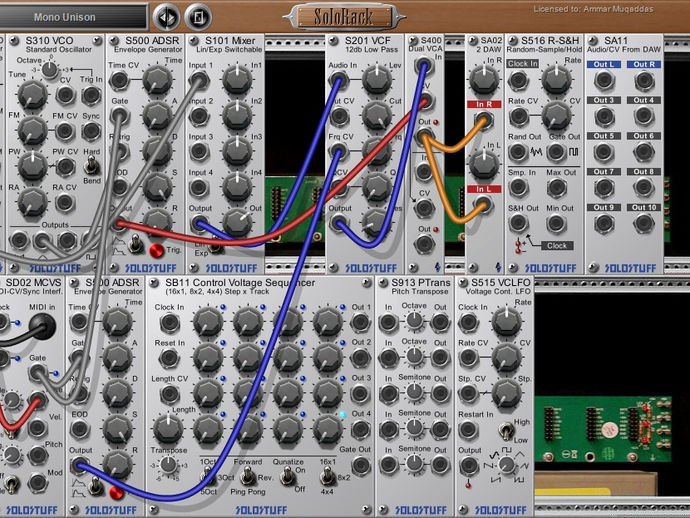Click the S101 Mixer Input 2 jack
The height and width of the screenshot is (518, 690).
(199, 116)
